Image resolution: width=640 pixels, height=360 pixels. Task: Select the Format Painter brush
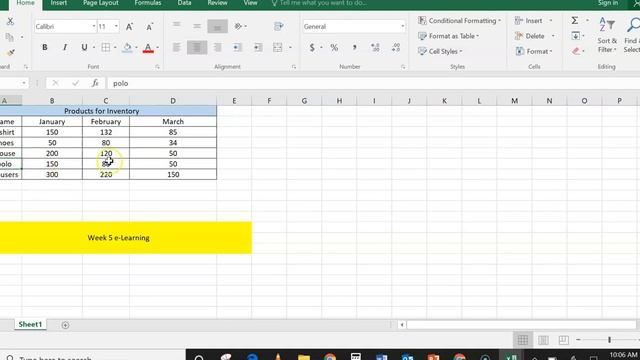click(10, 52)
